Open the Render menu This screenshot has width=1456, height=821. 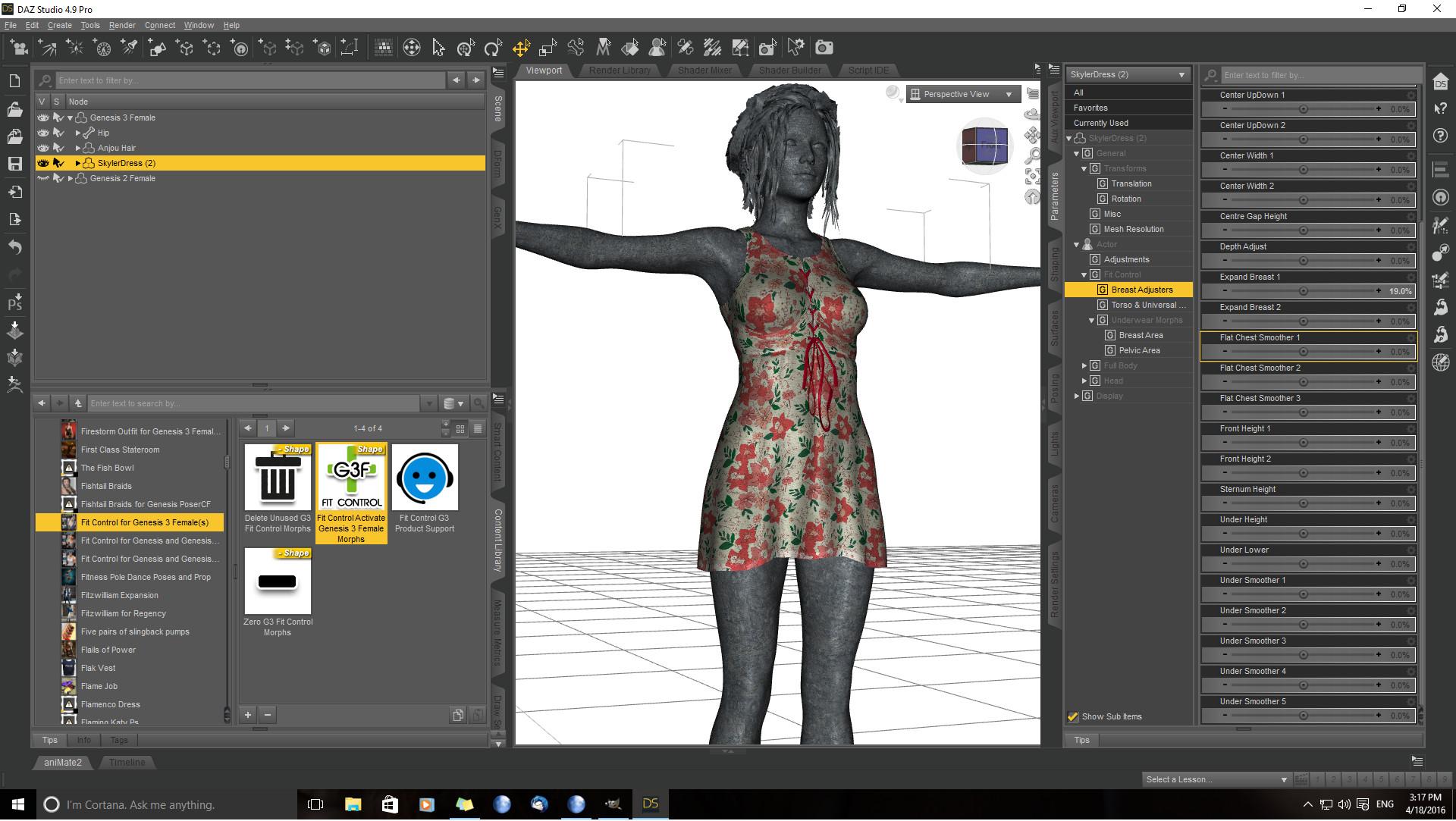pyautogui.click(x=121, y=25)
